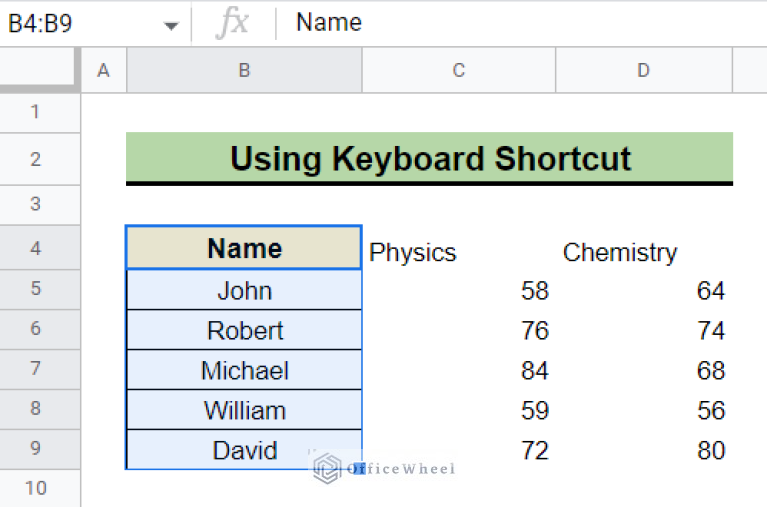Click the cell containing William

pyautogui.click(x=244, y=411)
